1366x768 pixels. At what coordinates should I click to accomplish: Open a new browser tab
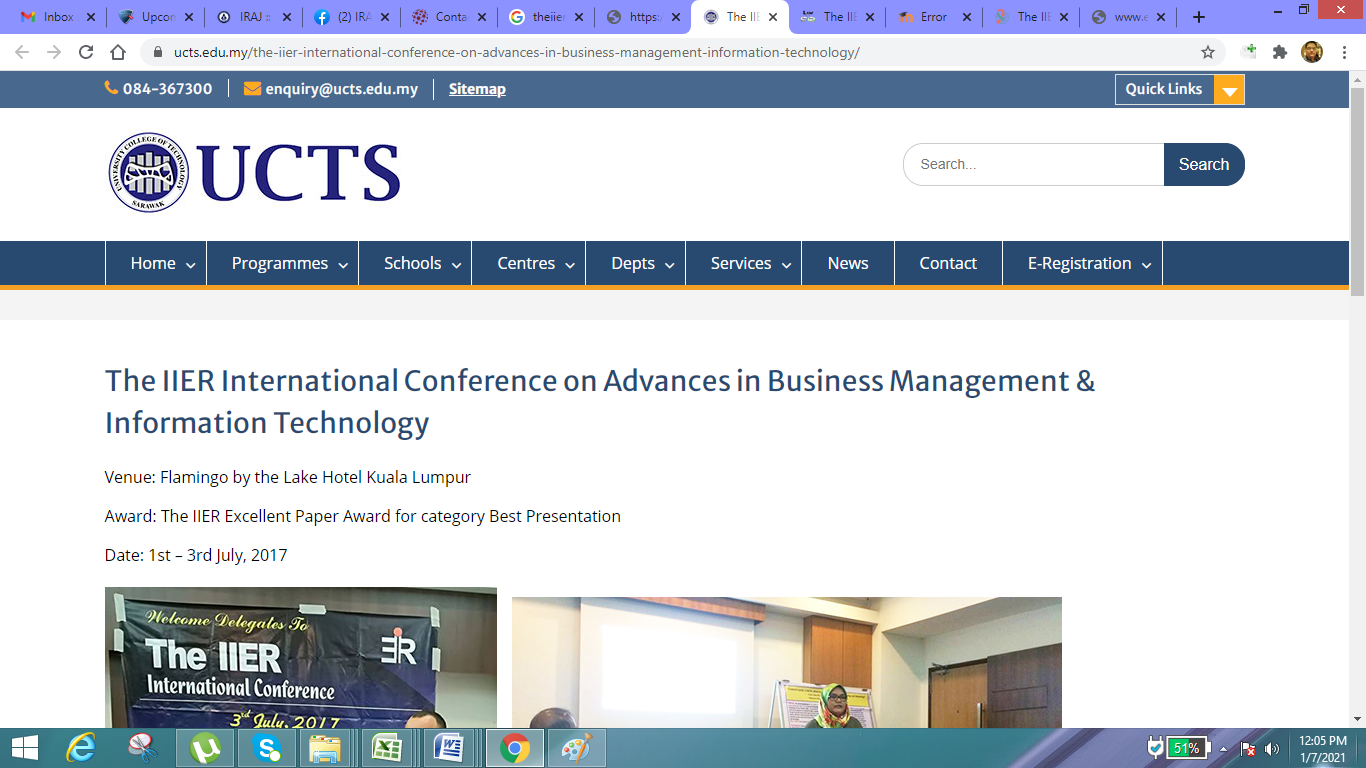click(x=1199, y=17)
